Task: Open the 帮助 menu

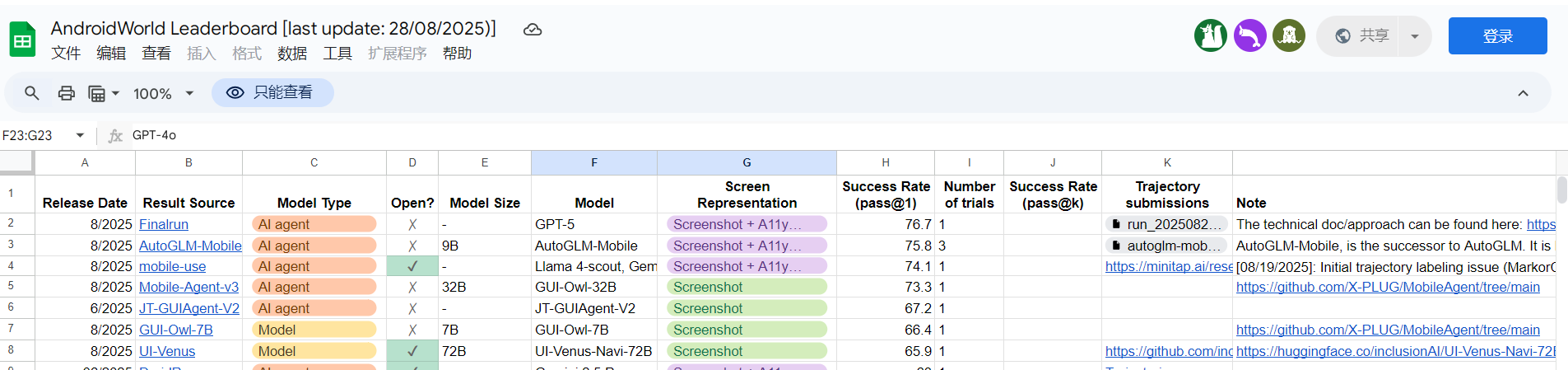Action: click(x=457, y=54)
